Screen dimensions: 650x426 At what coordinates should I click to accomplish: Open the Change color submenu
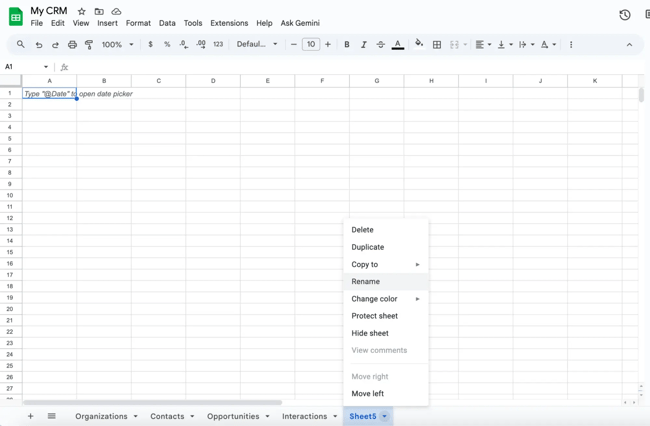coord(386,299)
